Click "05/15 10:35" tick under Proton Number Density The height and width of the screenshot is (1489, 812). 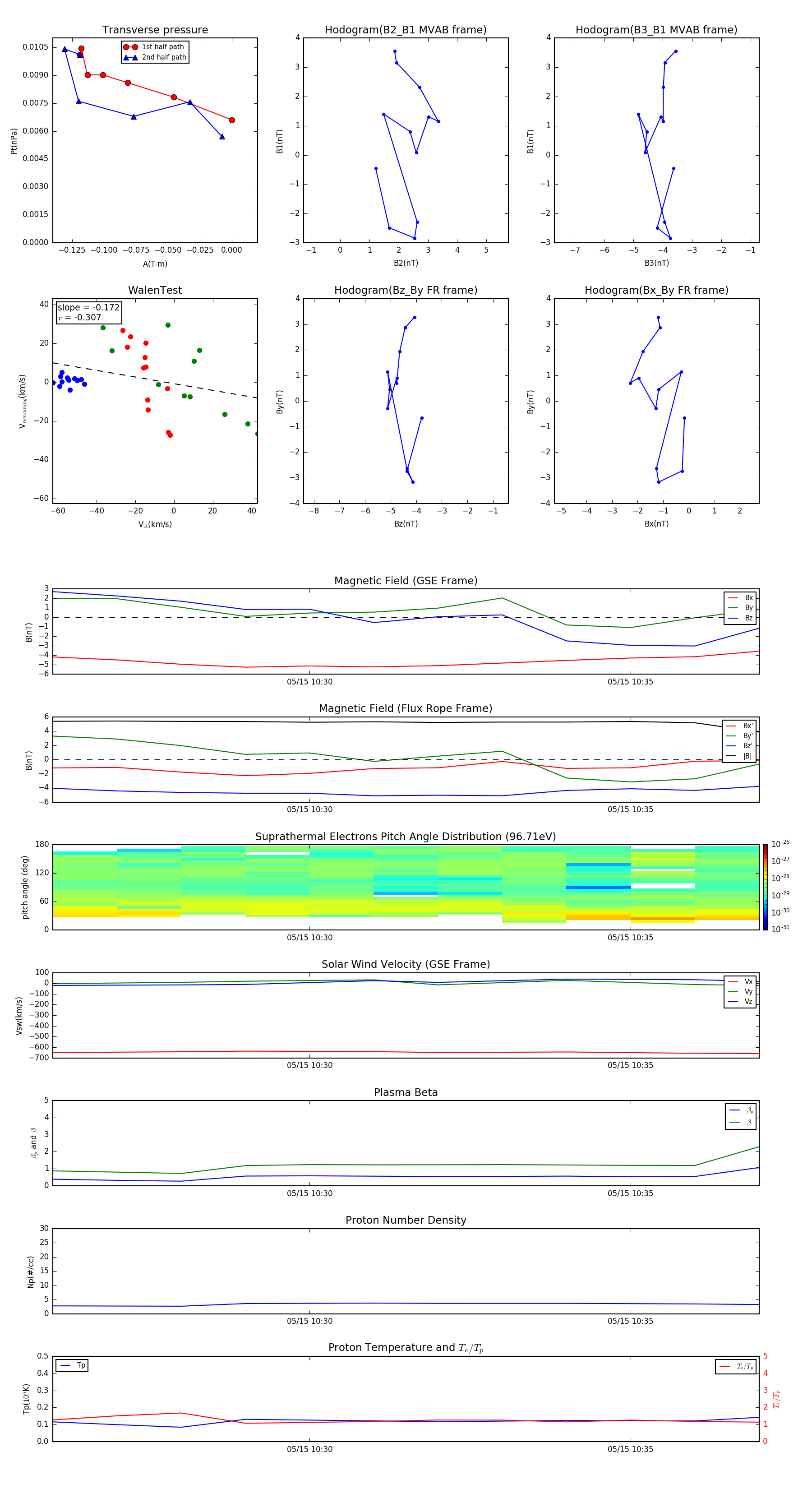(630, 1321)
